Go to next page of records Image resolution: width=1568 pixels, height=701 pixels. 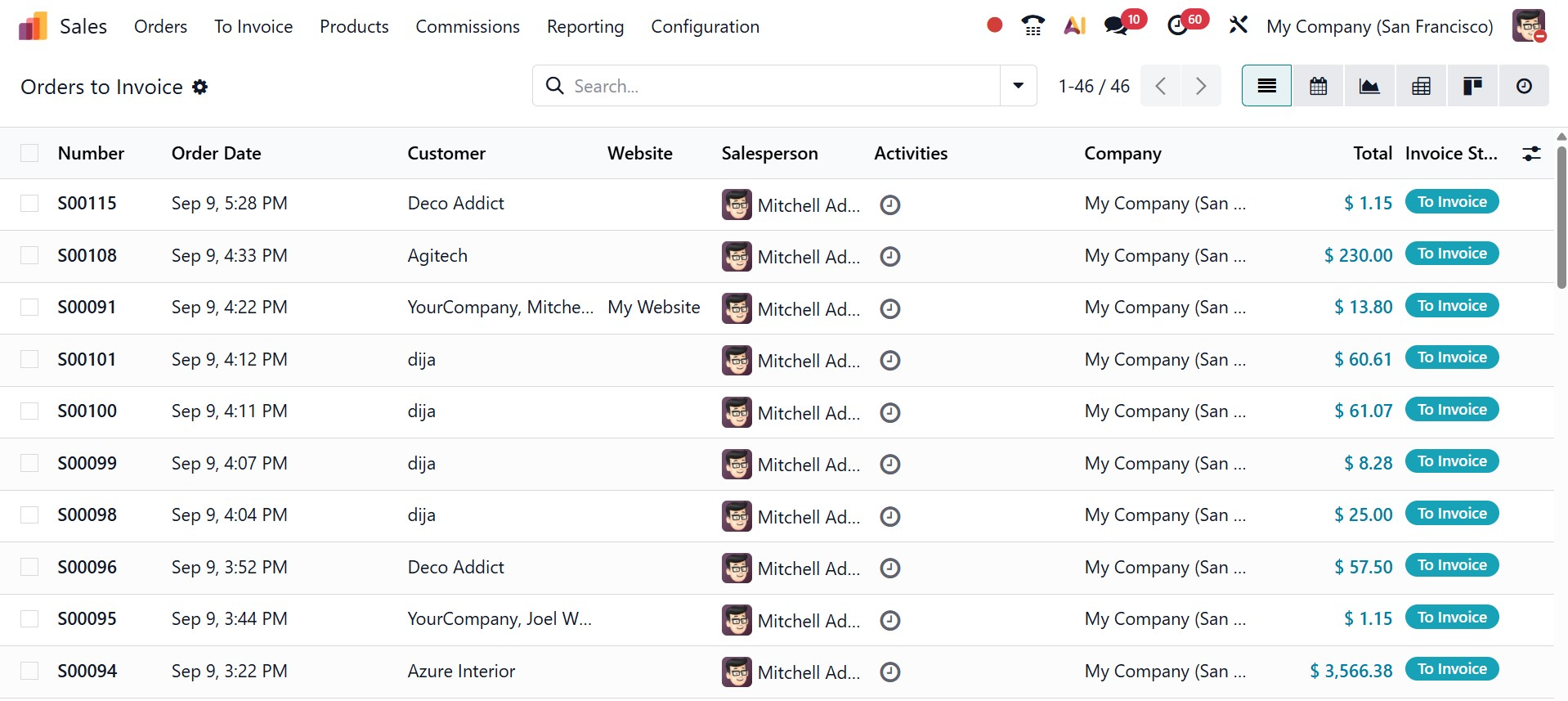click(x=1200, y=86)
